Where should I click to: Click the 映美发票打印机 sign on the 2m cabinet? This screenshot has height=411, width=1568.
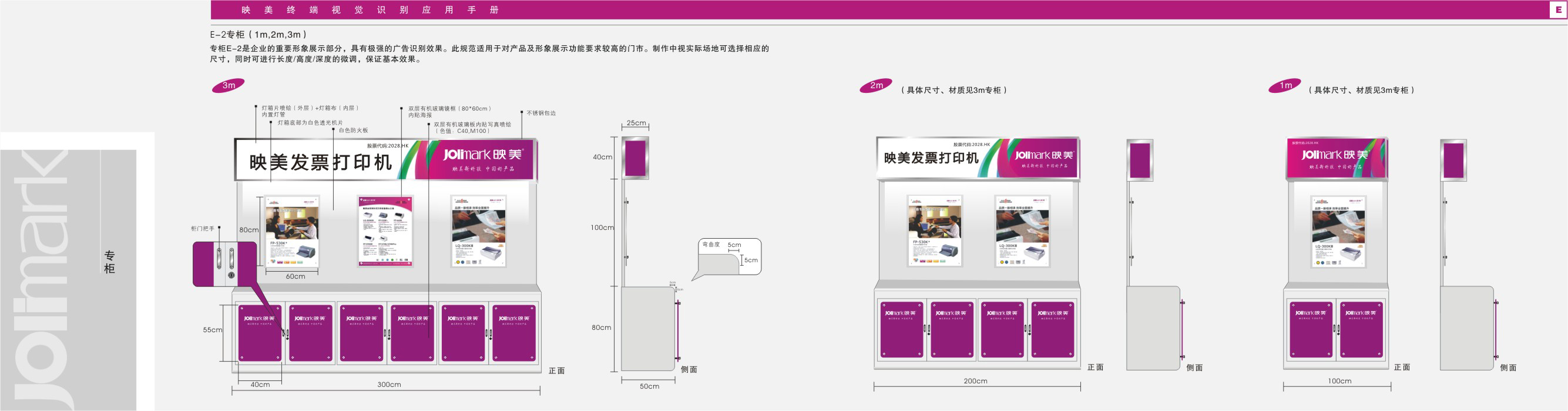[x=931, y=158]
